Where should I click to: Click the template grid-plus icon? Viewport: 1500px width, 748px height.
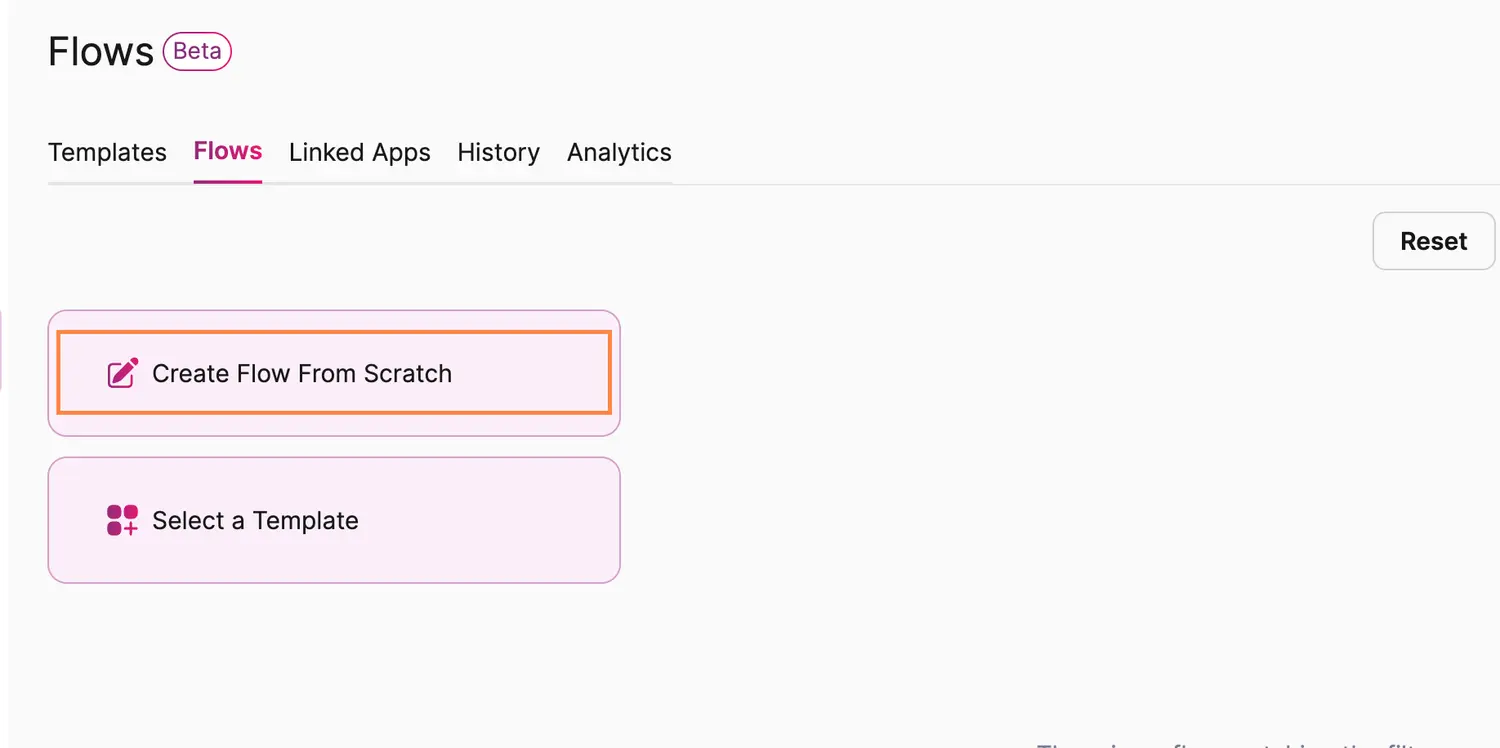tap(122, 520)
